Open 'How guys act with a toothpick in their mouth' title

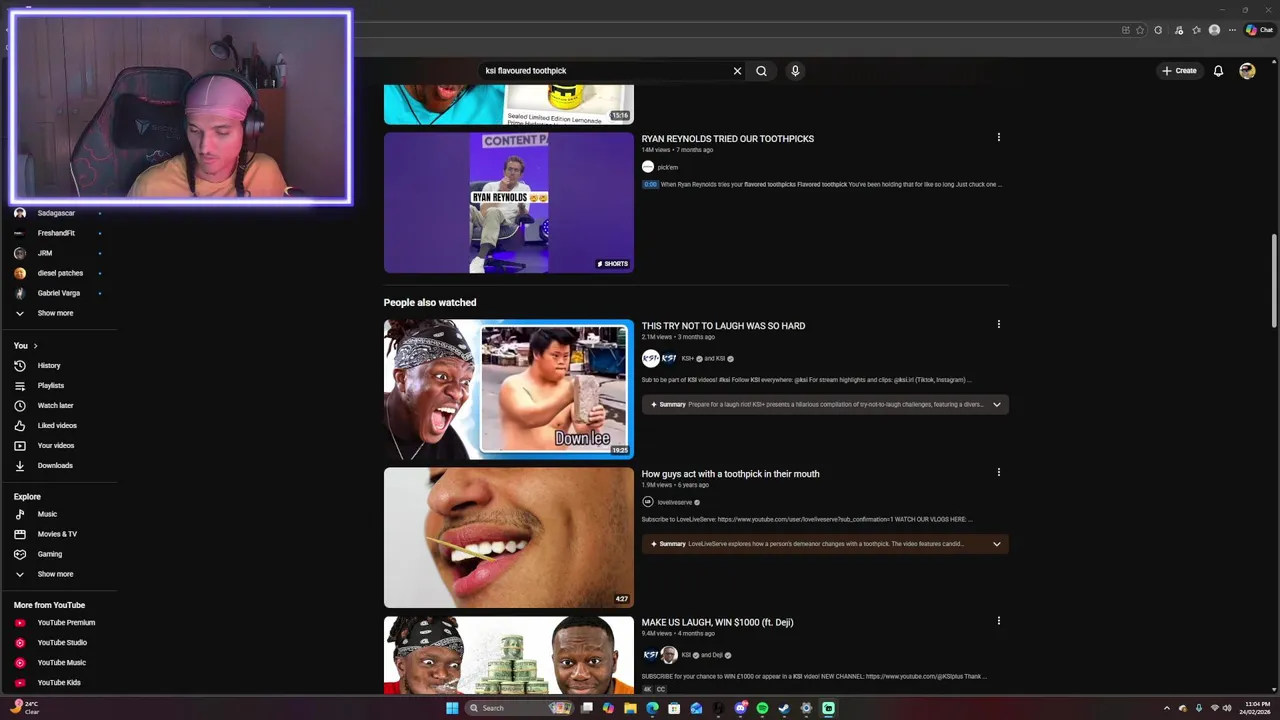(730, 474)
